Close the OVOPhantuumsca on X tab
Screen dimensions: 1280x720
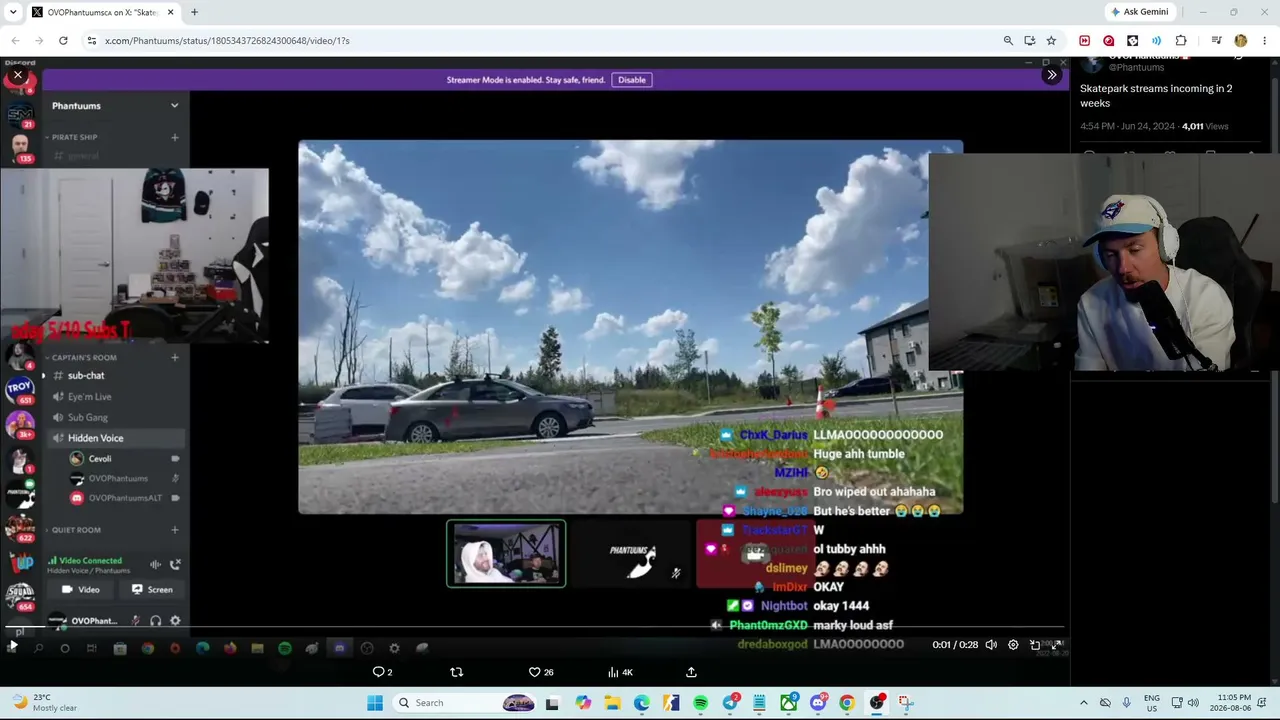170,12
